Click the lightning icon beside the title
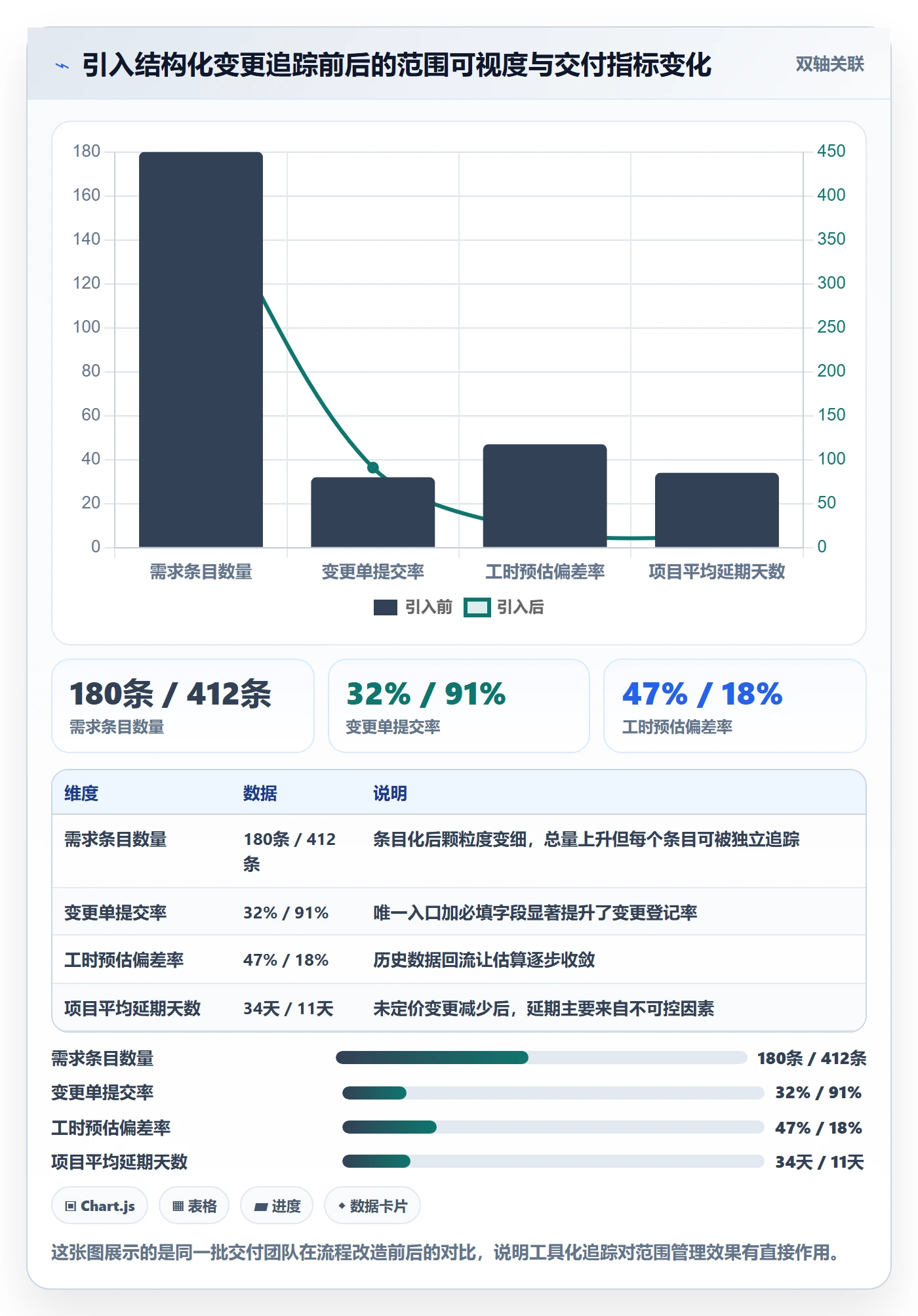The image size is (918, 1316). point(62,66)
